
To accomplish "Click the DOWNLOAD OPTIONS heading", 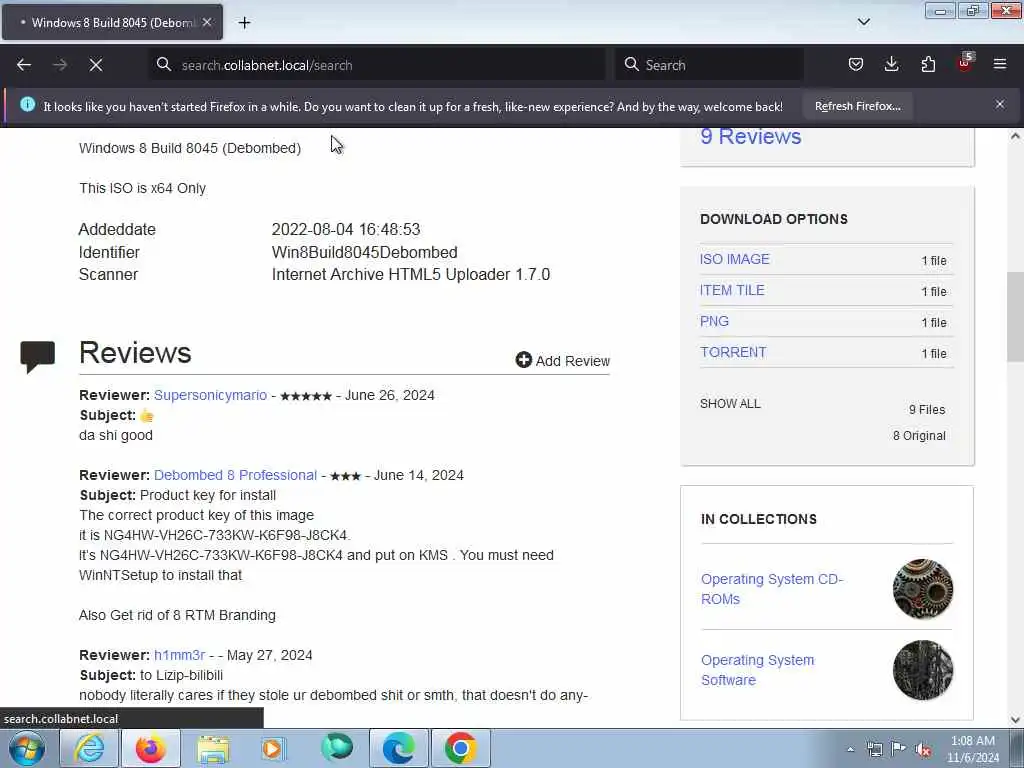I will pos(774,219).
